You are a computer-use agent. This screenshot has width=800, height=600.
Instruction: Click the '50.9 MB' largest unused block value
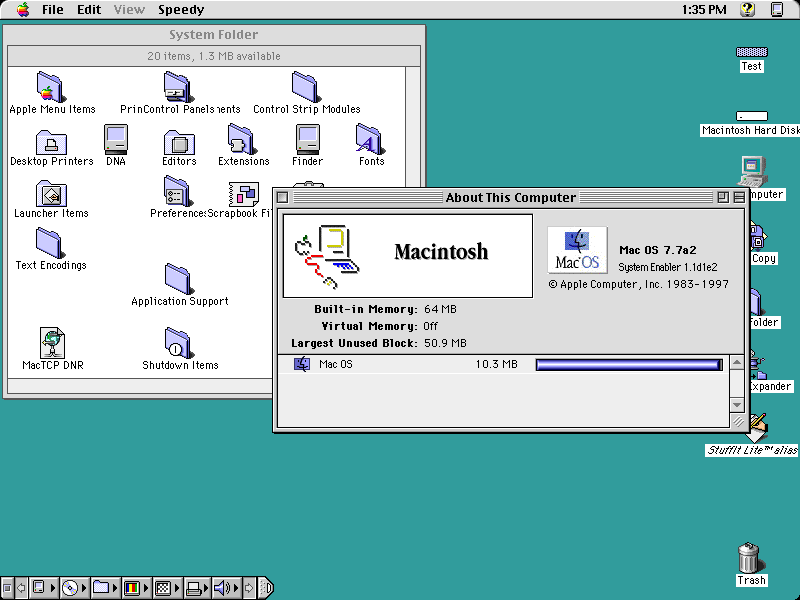pos(445,343)
